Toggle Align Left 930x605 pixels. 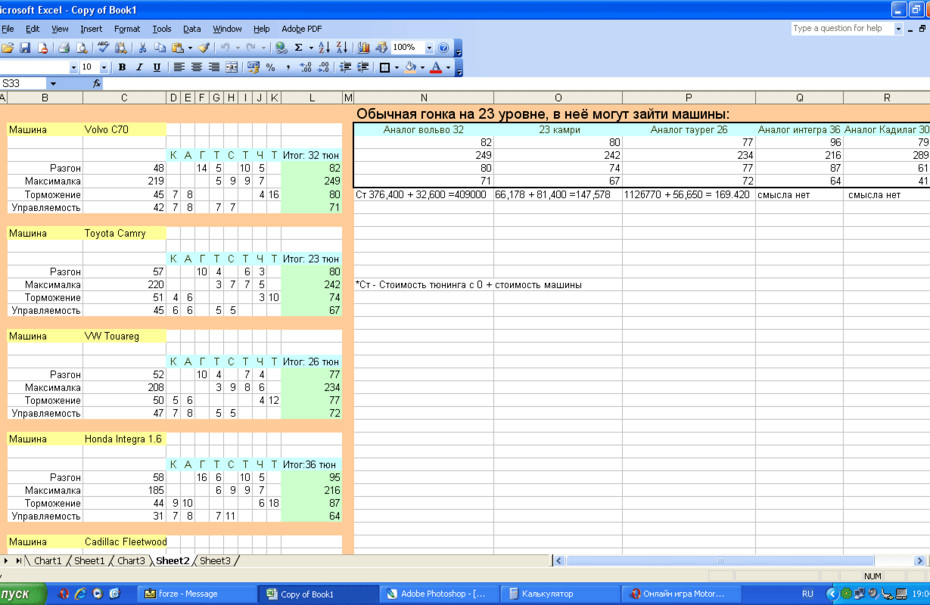click(179, 68)
